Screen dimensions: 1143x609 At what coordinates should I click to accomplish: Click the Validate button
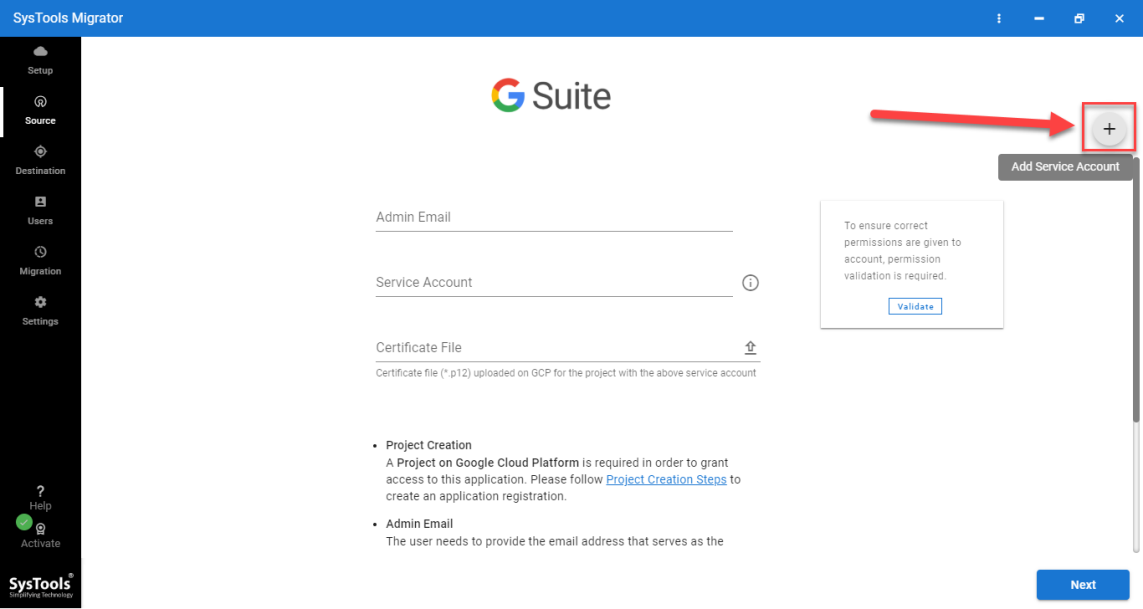tap(915, 306)
